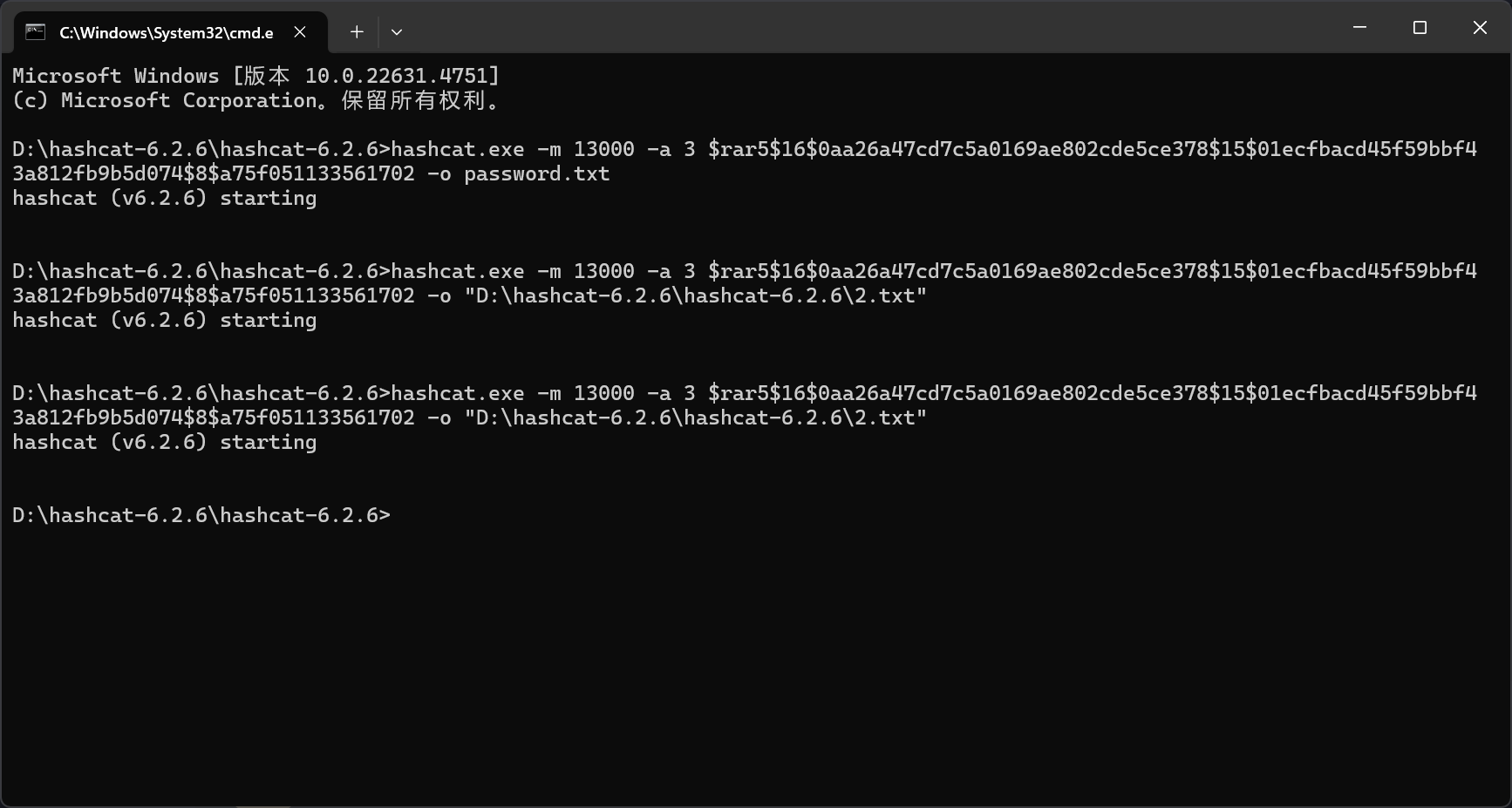The image size is (1512, 808).
Task: Click the cmd terminal icon in tab
Action: [35, 32]
